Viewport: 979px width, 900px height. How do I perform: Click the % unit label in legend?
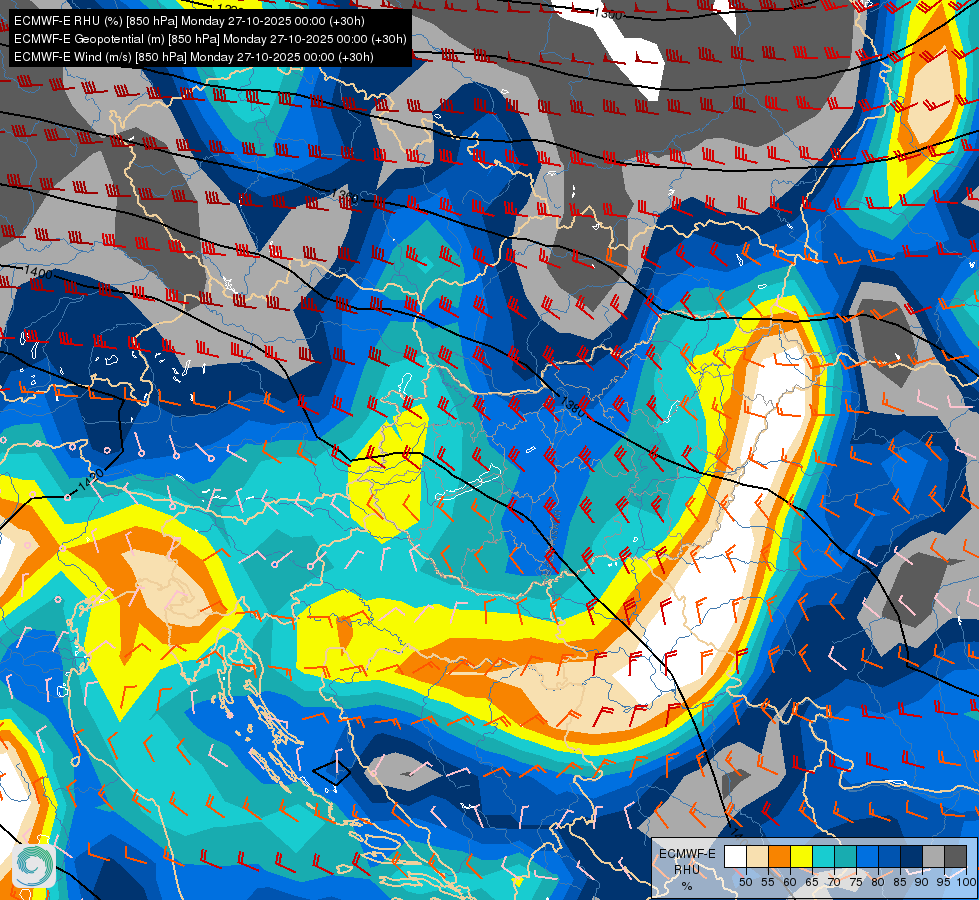click(687, 886)
